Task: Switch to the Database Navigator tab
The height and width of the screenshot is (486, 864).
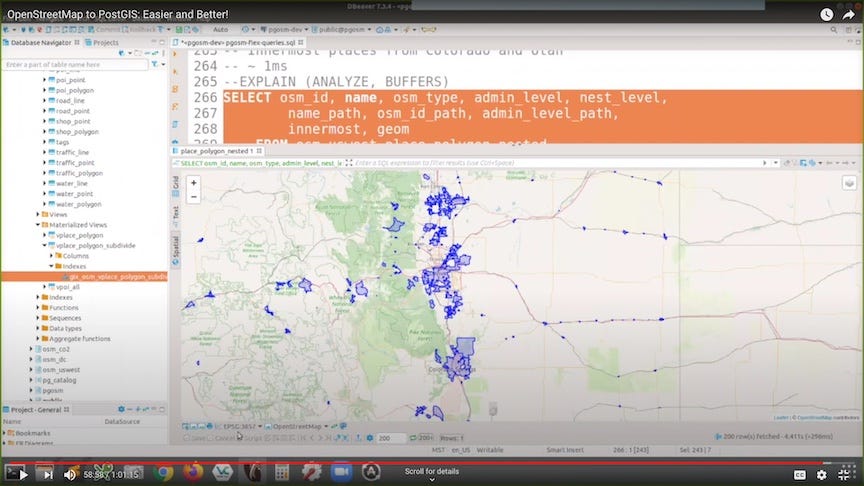Action: (41, 42)
